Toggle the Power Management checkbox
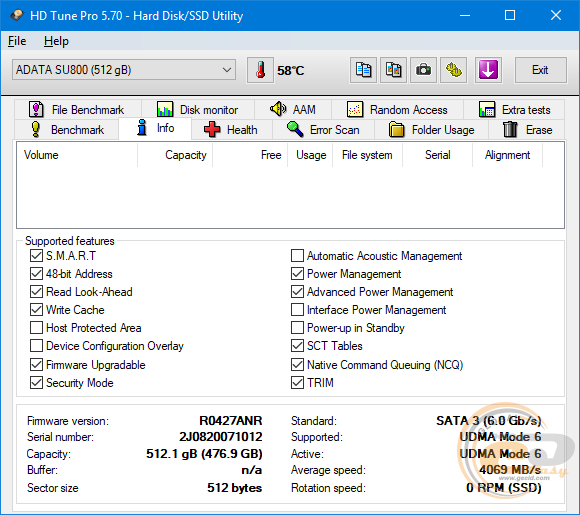 [297, 274]
